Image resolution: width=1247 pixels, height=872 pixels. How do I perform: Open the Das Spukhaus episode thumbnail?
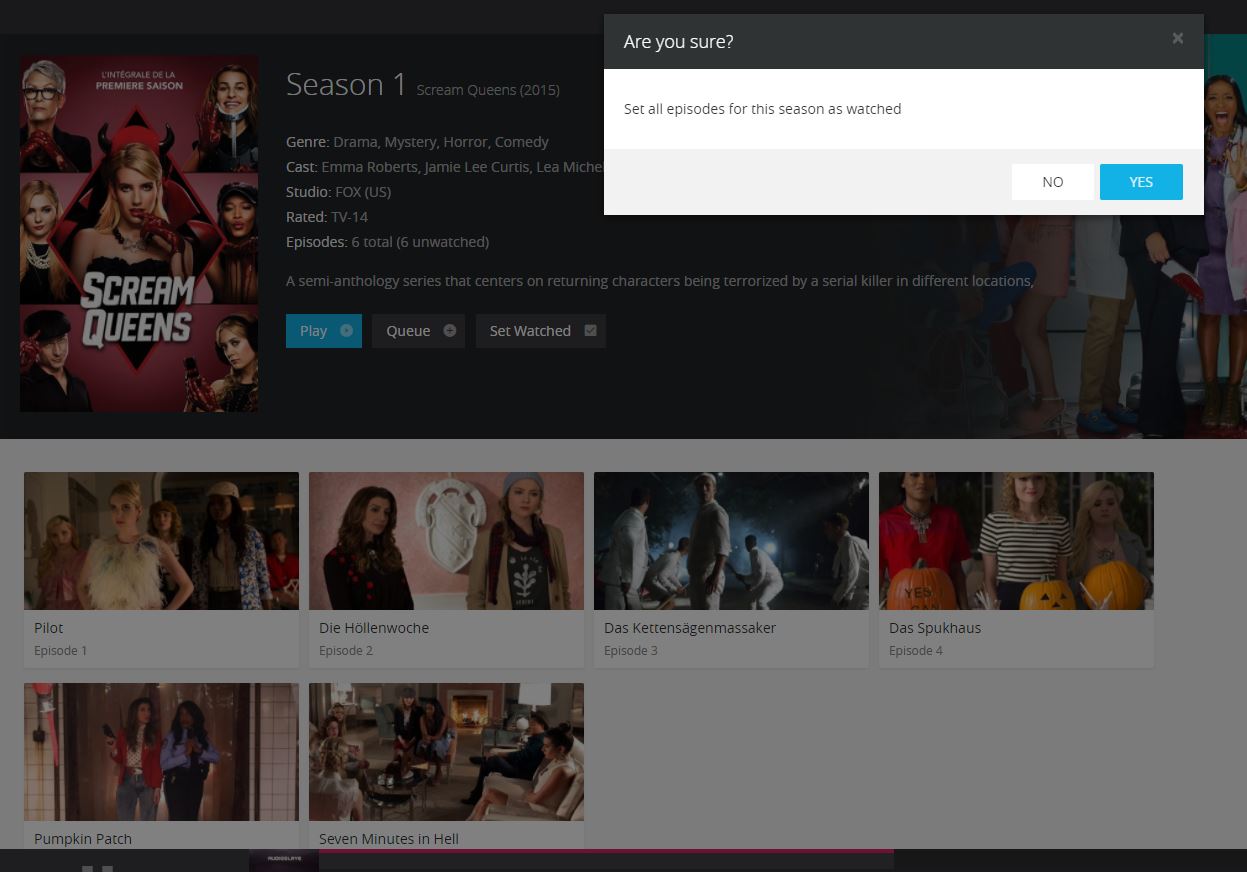point(1016,541)
